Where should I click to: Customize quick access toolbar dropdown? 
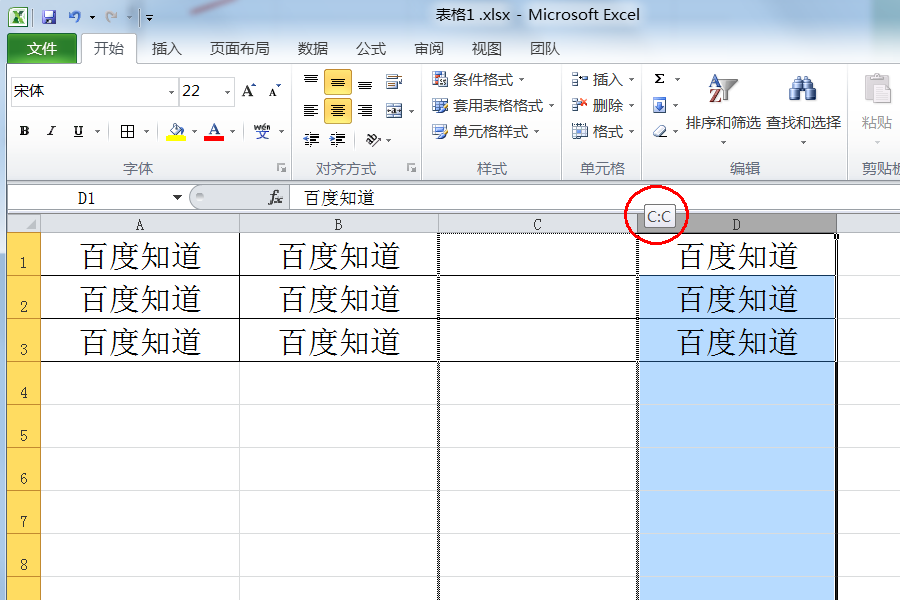149,18
